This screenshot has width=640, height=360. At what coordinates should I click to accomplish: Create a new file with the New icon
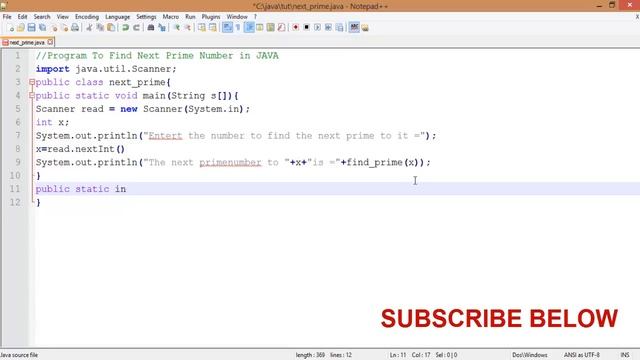10,28
